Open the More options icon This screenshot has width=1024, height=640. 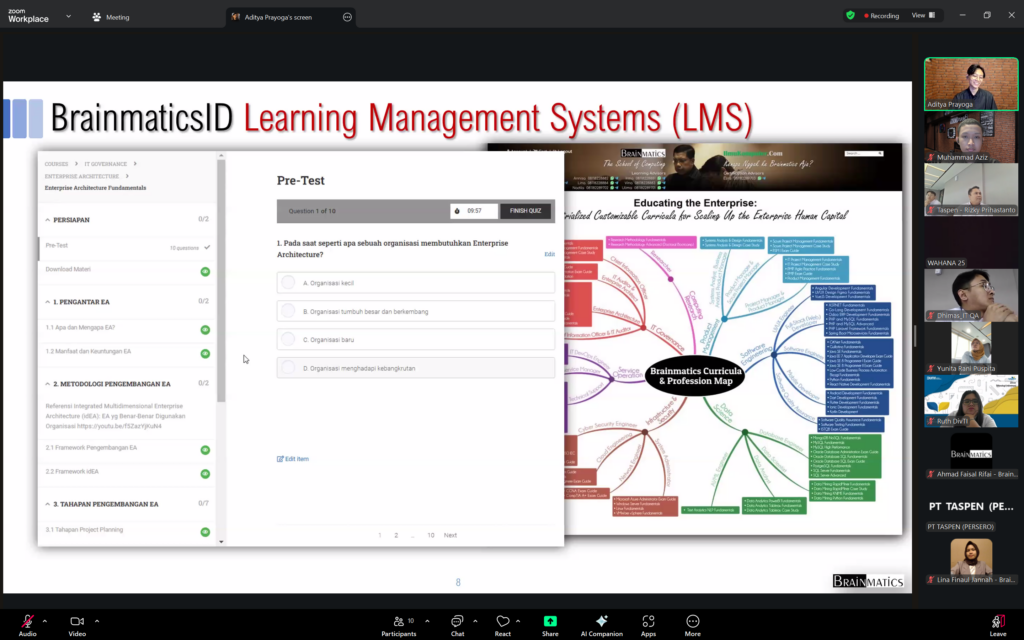[x=692, y=621]
